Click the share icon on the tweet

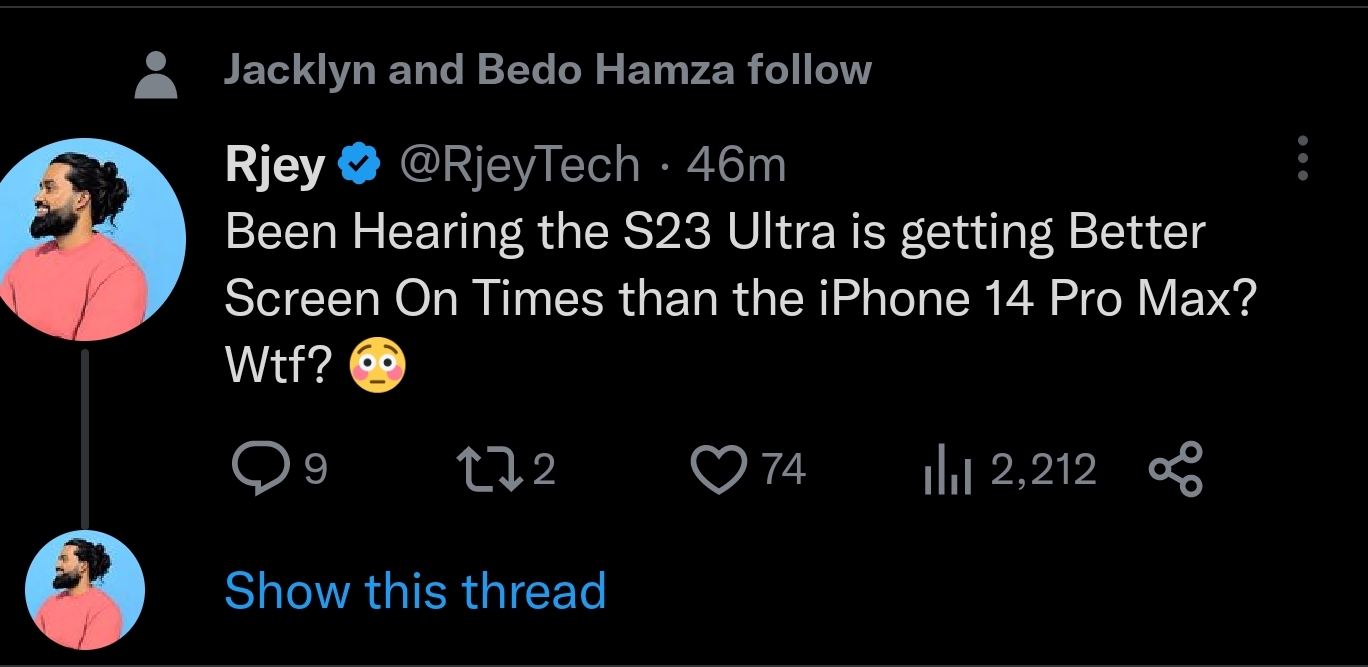click(1176, 471)
